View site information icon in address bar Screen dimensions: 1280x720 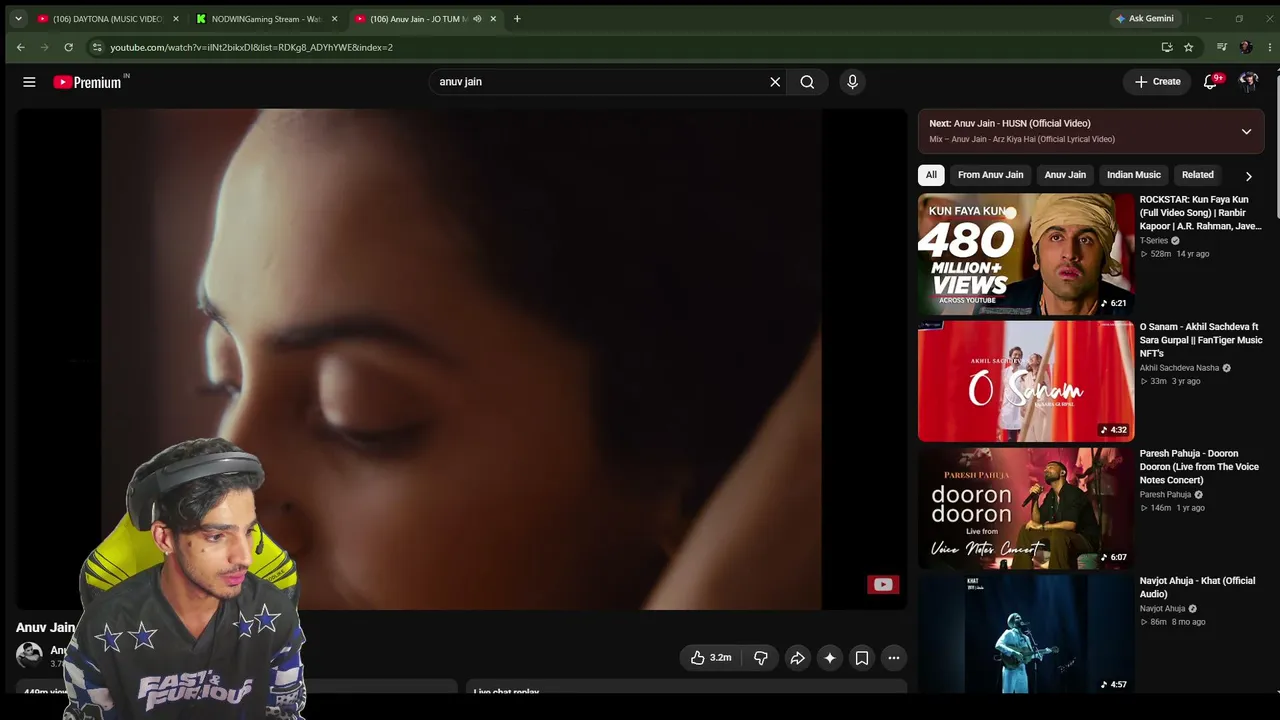tap(96, 47)
